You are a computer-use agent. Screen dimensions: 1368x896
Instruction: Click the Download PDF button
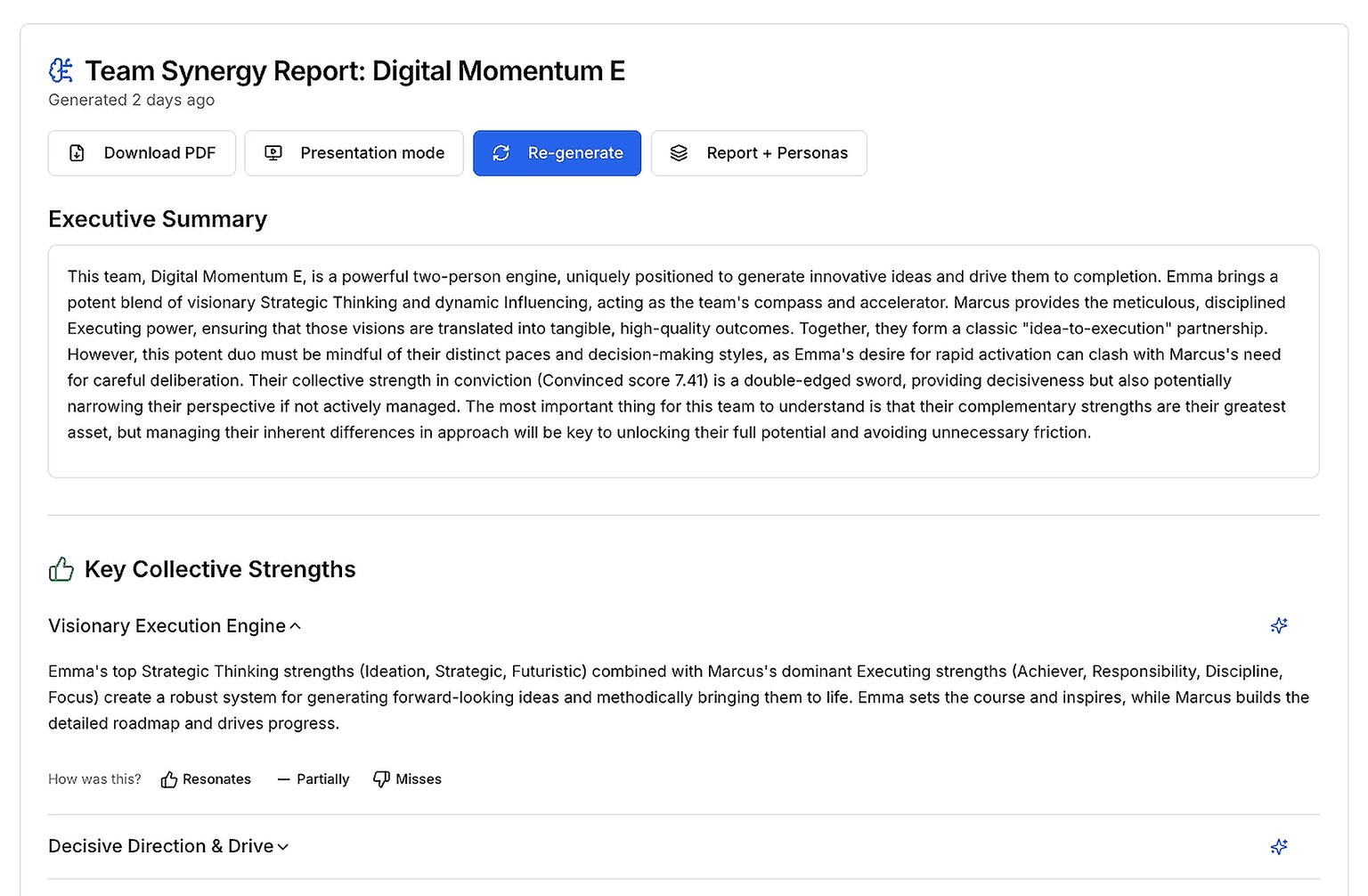pos(142,153)
